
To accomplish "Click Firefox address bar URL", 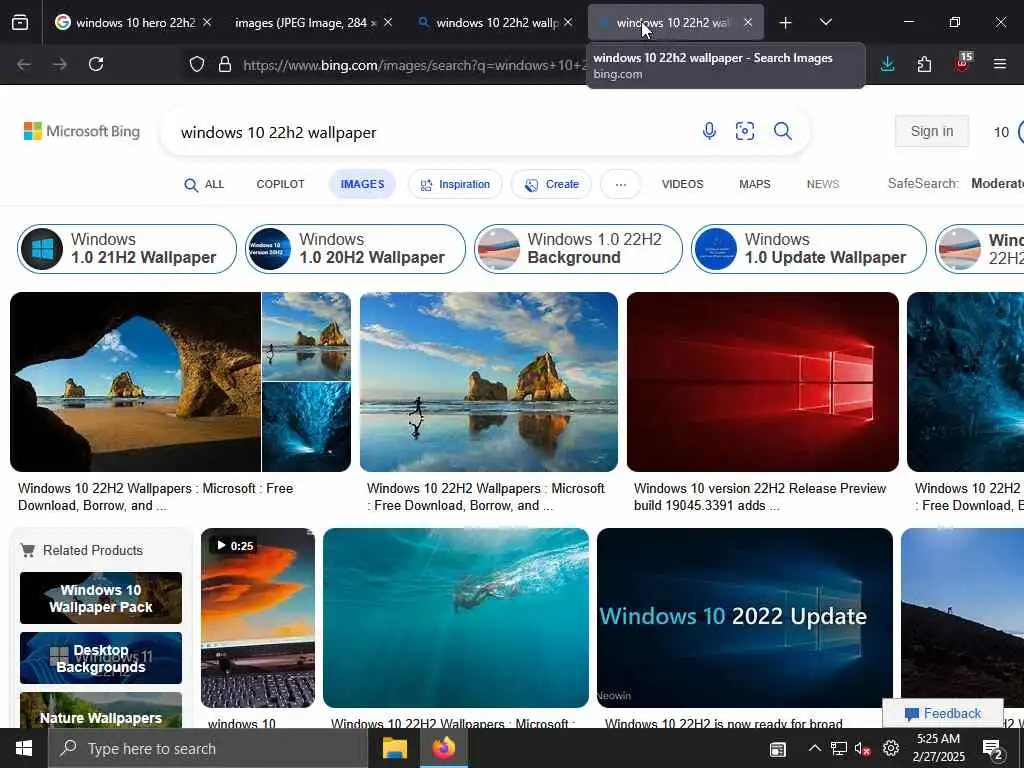I will (414, 65).
